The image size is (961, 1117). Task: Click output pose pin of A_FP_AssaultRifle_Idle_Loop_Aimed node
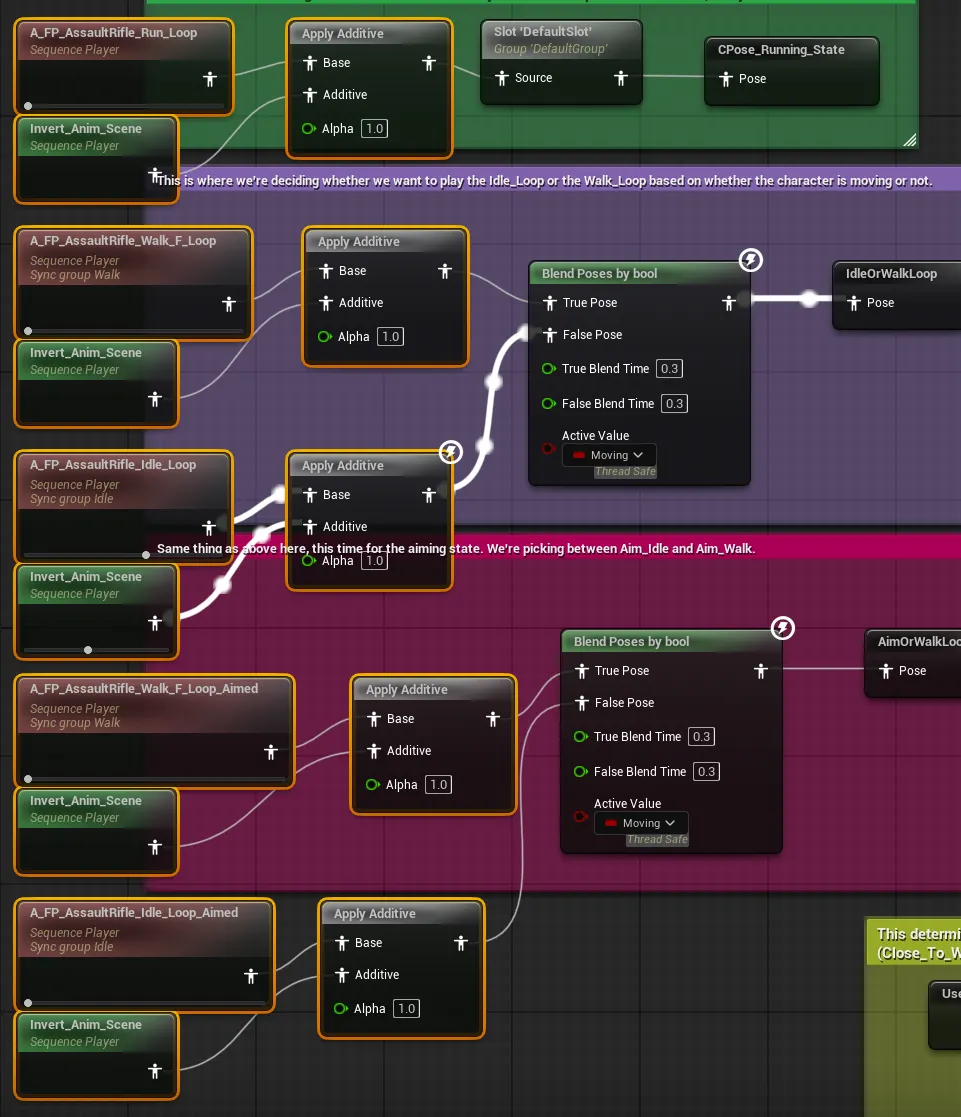pyautogui.click(x=250, y=976)
